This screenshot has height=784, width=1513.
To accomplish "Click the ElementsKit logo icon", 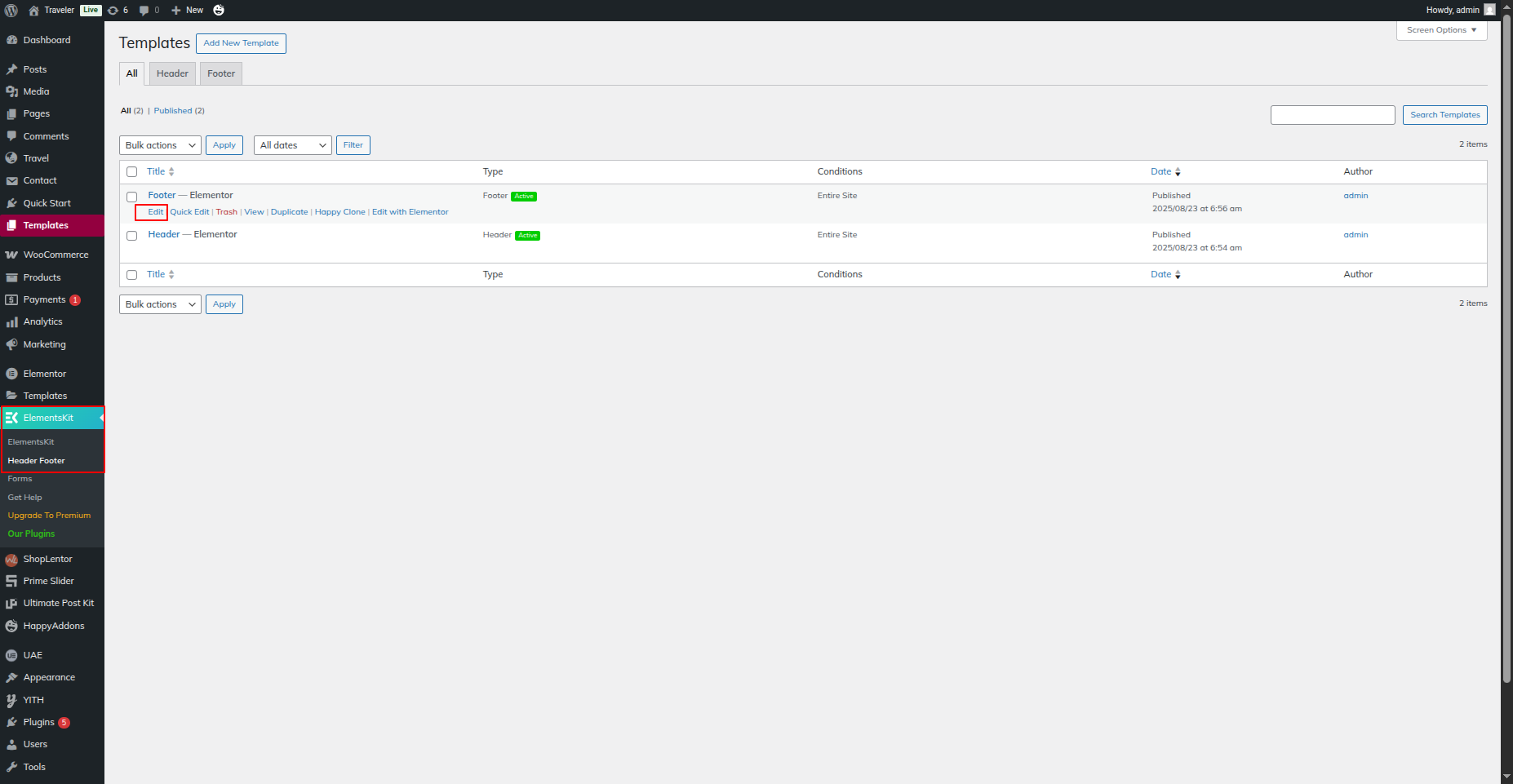I will 11,418.
